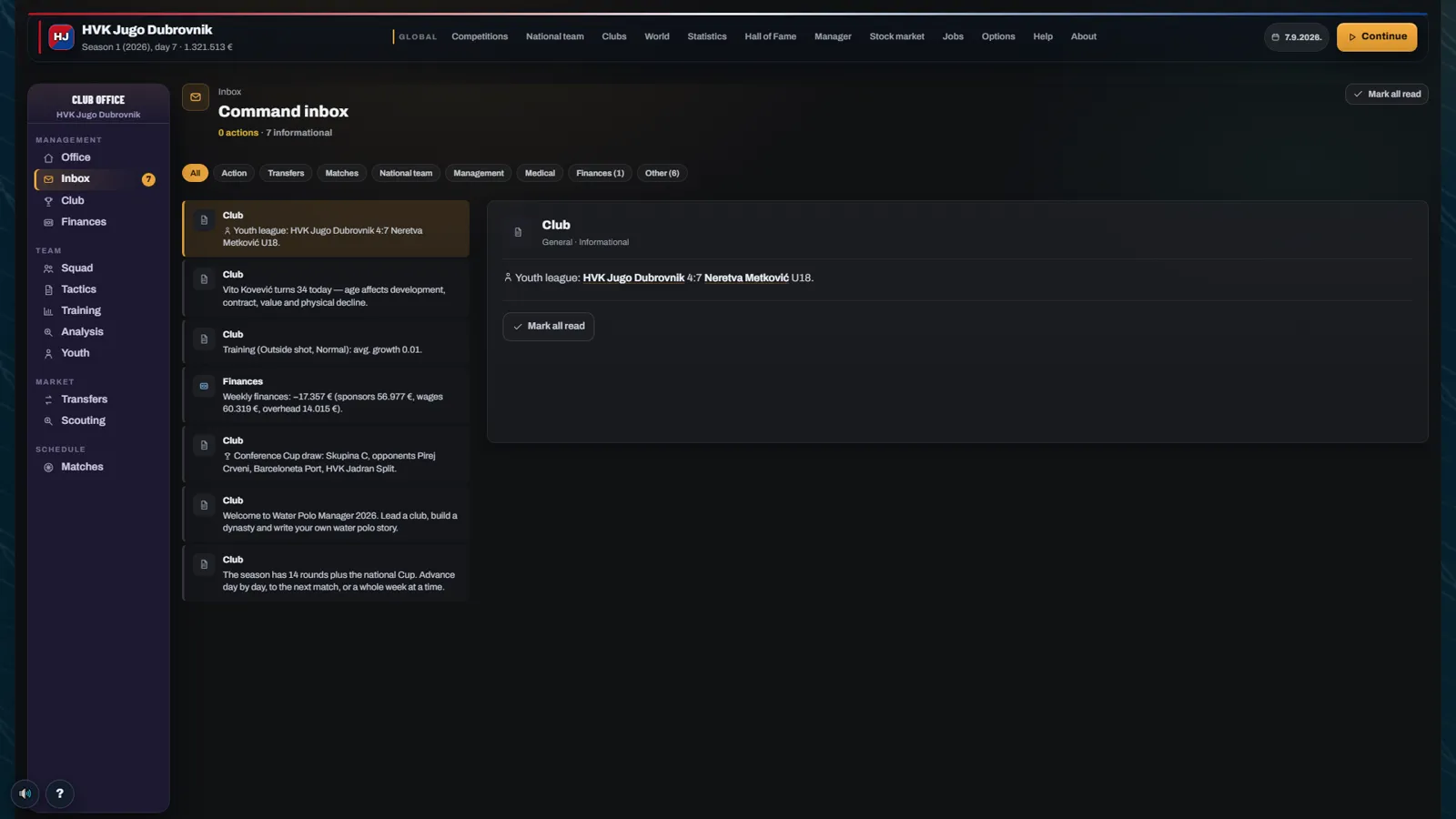Click the unread count badge on Inbox
This screenshot has height=819, width=1456.
[x=148, y=179]
